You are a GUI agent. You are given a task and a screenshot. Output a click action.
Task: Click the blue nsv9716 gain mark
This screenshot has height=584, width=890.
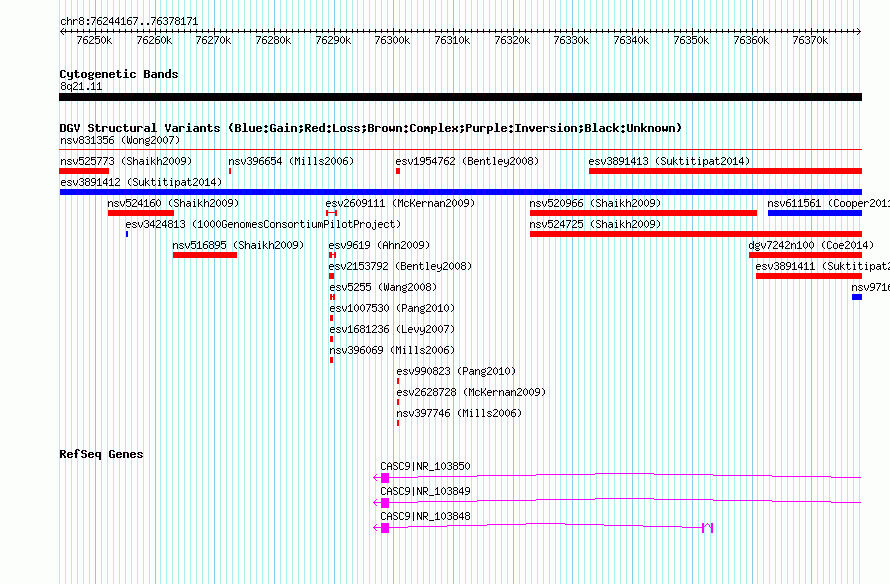(x=857, y=297)
